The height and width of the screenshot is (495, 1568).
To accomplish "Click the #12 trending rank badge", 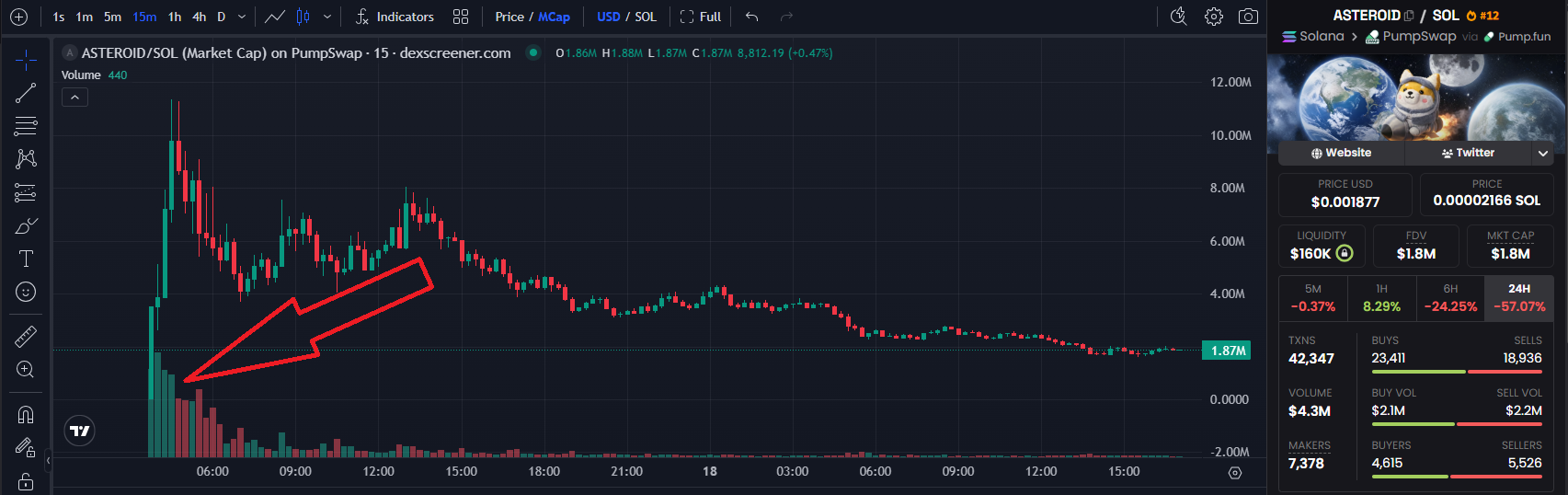I will (1482, 16).
